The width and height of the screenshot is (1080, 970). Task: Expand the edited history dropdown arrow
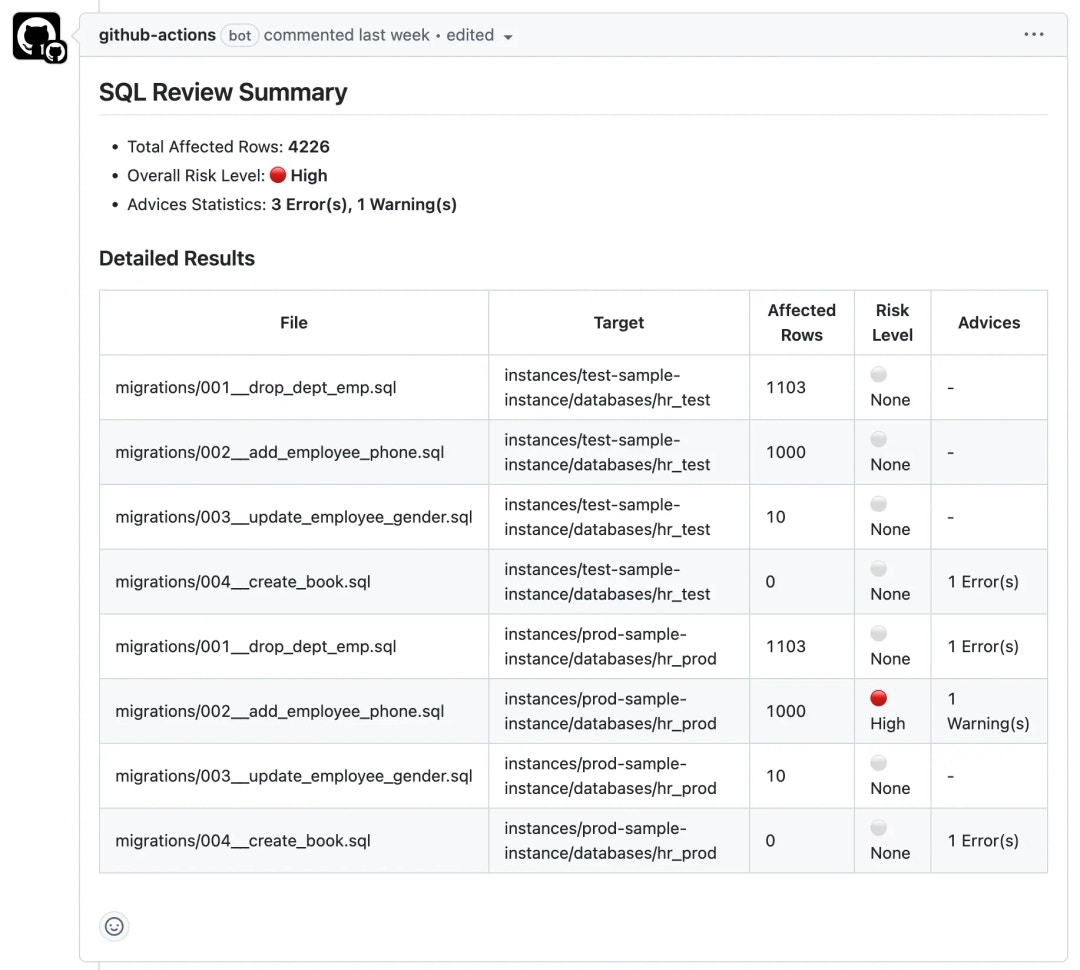(x=509, y=35)
